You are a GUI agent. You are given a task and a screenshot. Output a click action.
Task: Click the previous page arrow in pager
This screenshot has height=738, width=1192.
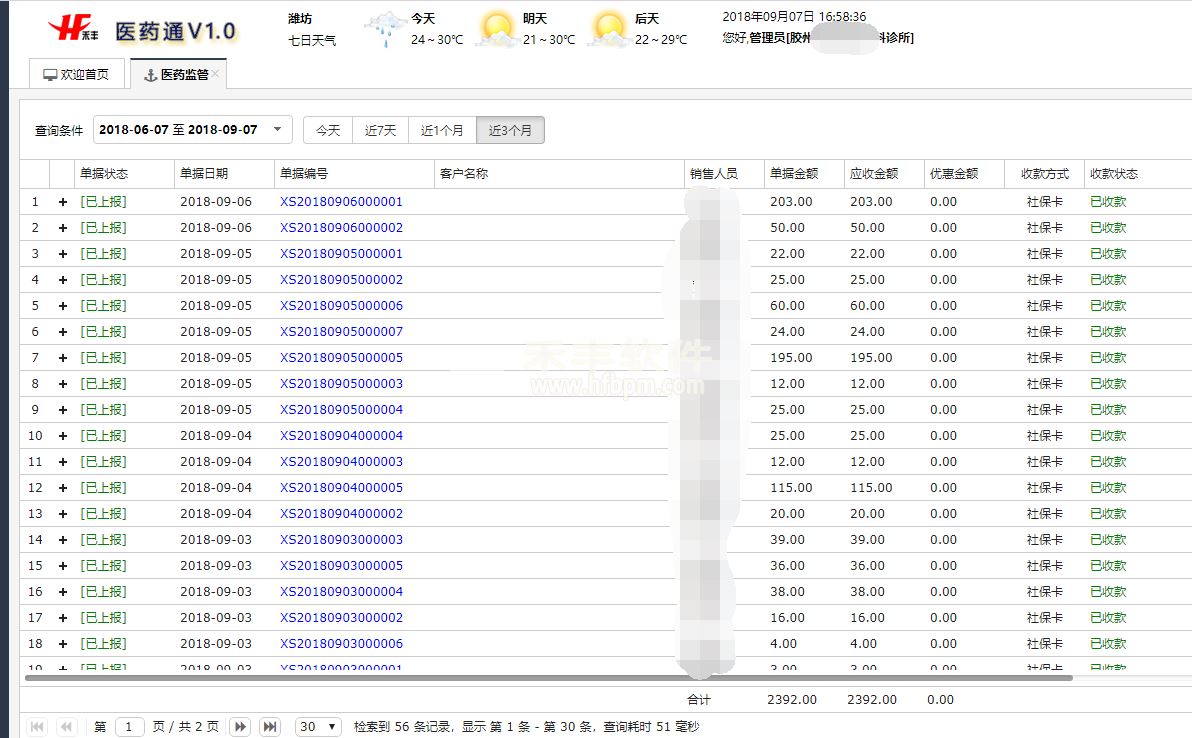pos(67,727)
